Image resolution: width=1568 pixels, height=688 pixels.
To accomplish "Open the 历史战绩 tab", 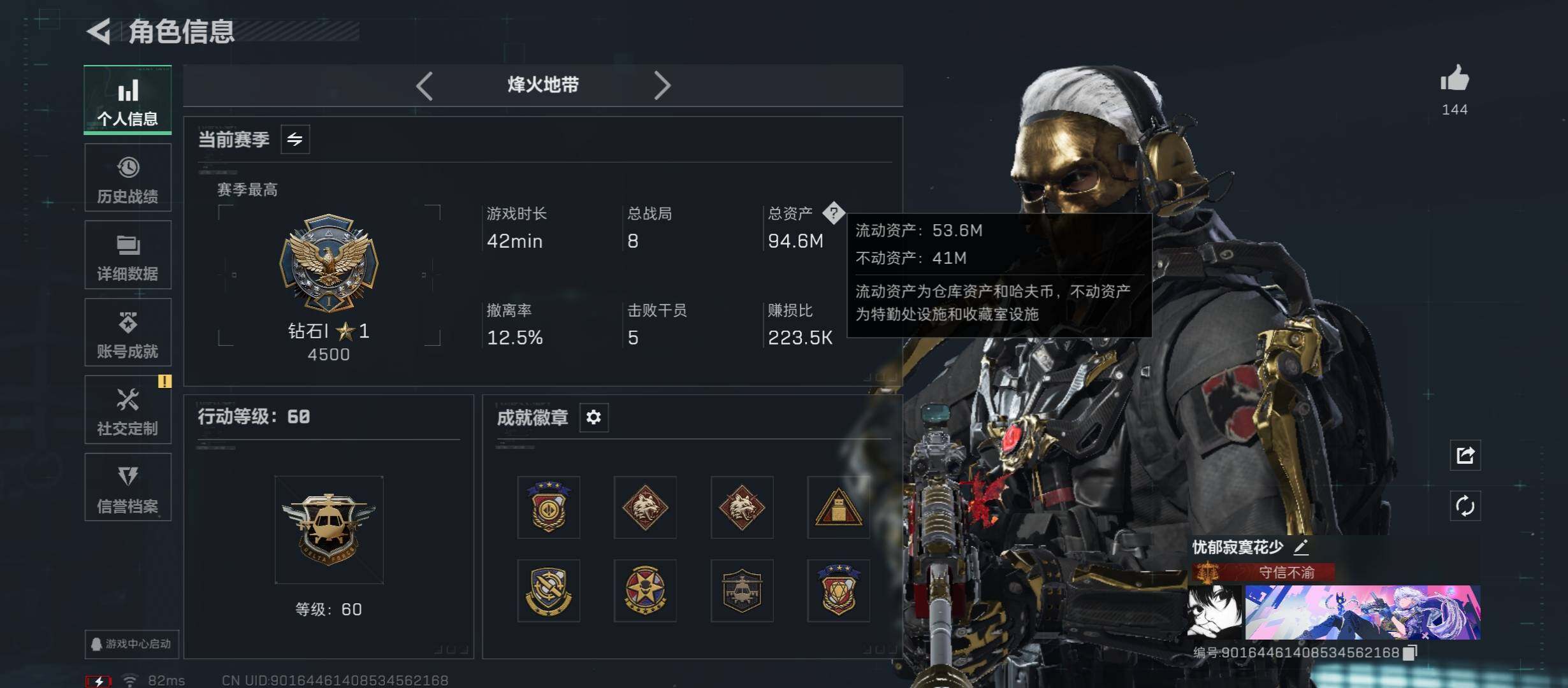I will click(127, 178).
